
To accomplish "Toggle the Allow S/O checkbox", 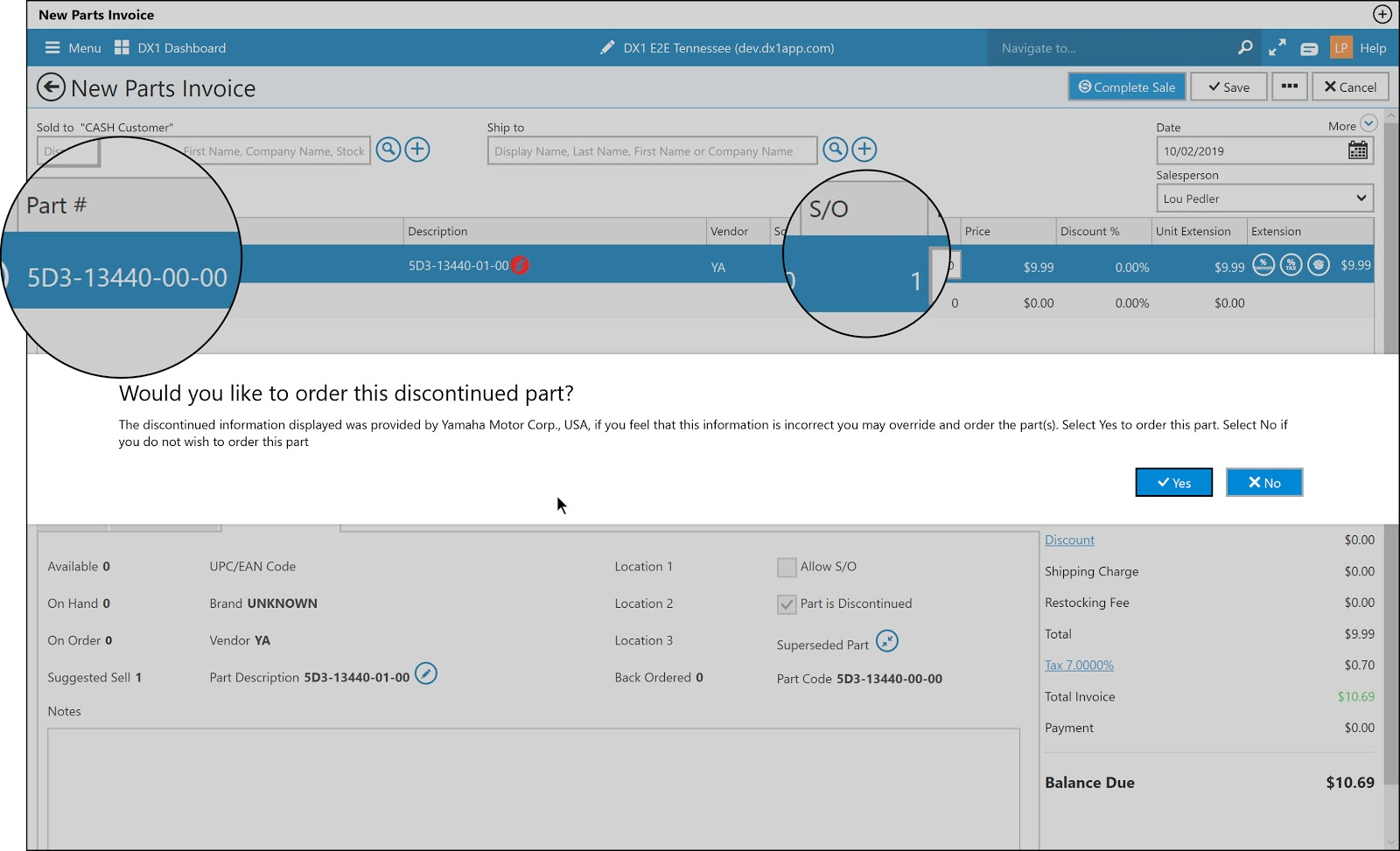I will (x=787, y=567).
